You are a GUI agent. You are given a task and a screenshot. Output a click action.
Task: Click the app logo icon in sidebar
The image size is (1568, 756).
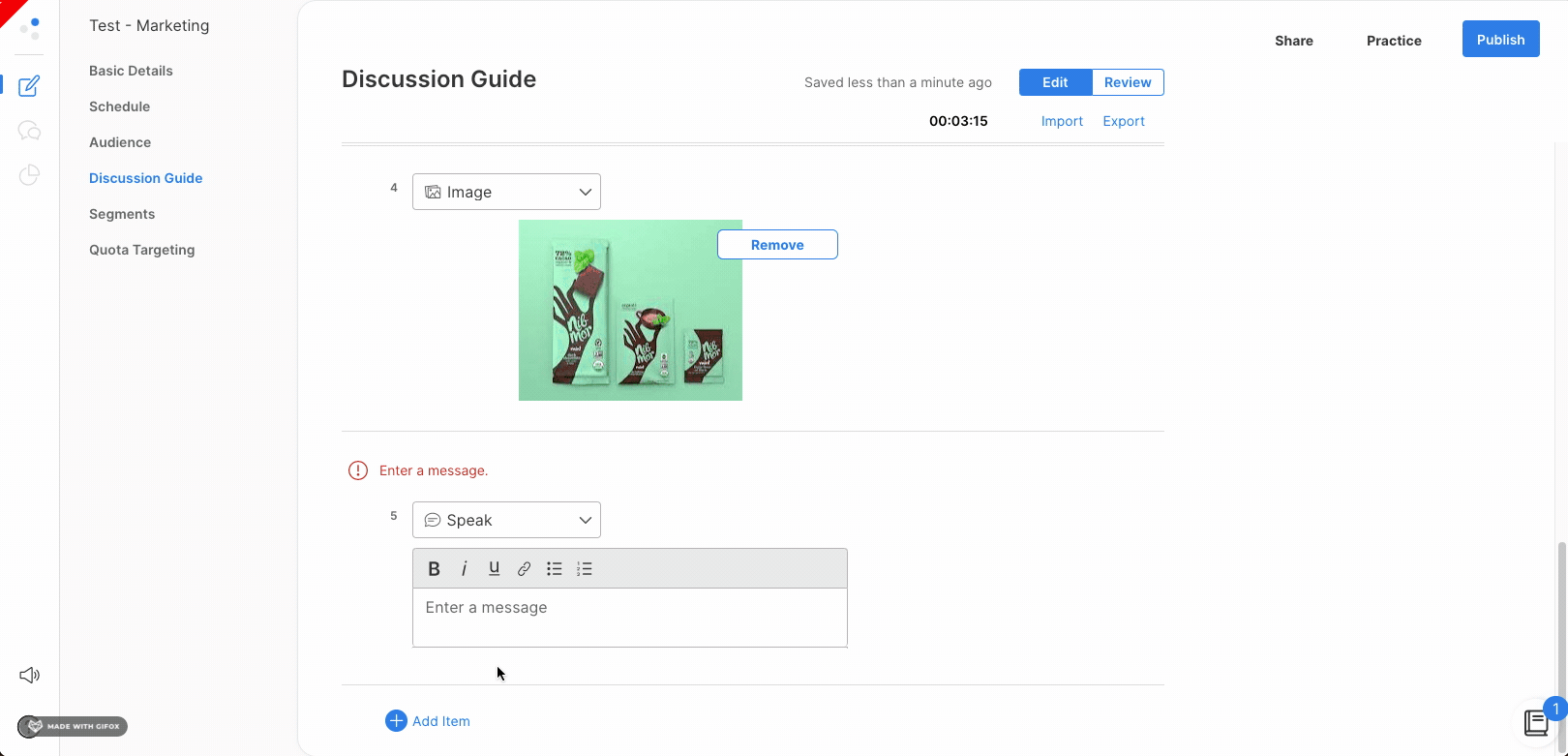[x=30, y=28]
